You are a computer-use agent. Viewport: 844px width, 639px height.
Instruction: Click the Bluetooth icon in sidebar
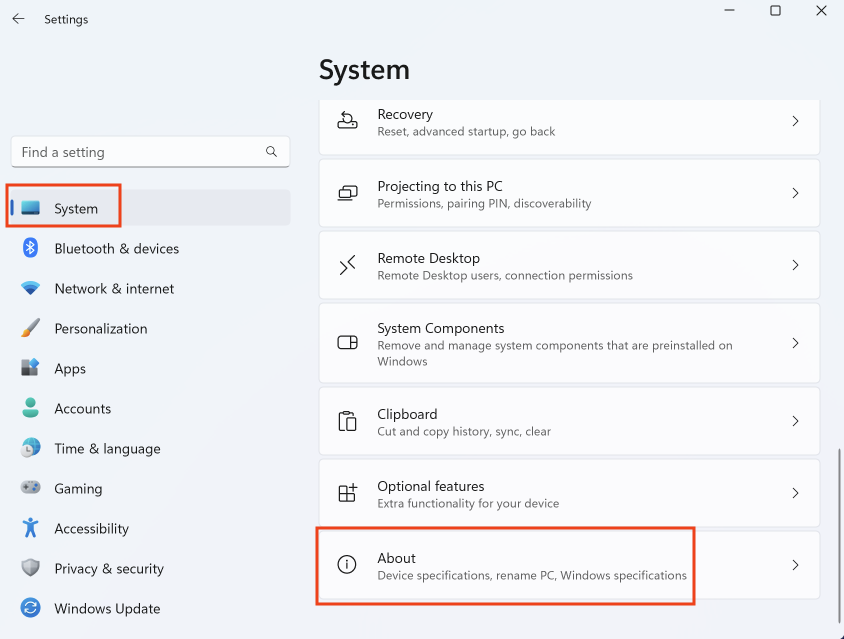click(x=31, y=248)
